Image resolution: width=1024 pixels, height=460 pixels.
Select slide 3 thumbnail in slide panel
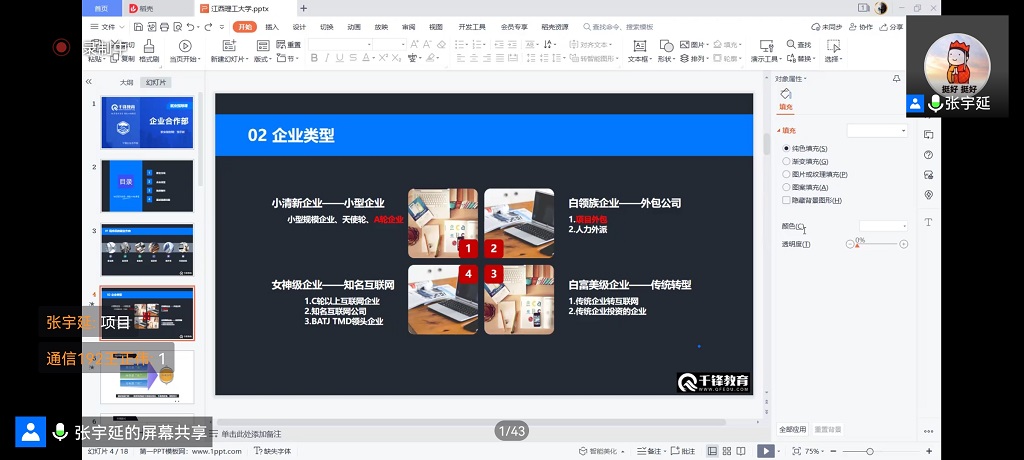click(x=147, y=250)
